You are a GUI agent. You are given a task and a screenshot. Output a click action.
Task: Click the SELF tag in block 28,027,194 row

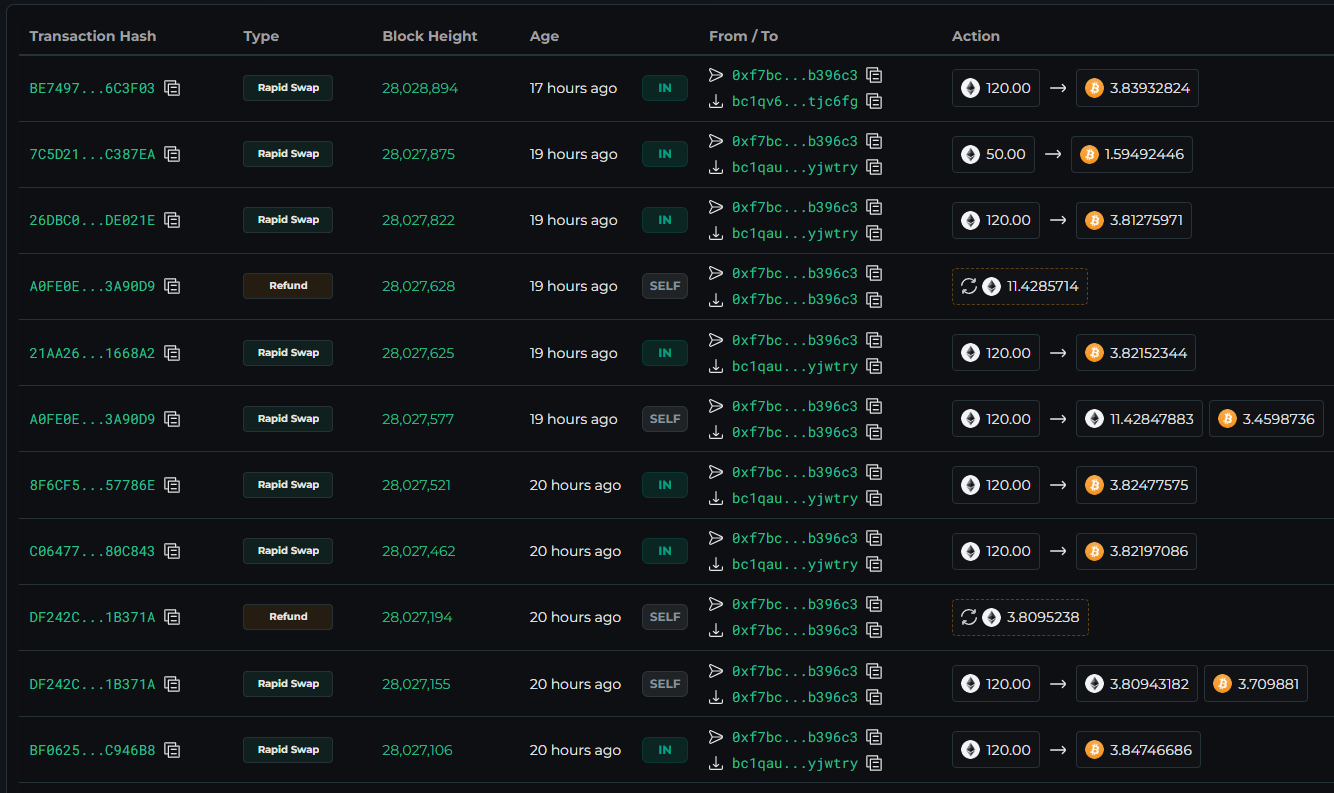click(665, 617)
